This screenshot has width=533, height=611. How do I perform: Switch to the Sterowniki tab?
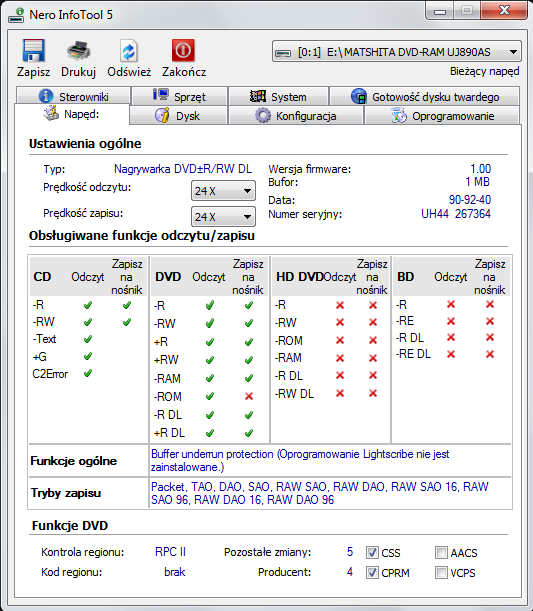click(x=73, y=96)
